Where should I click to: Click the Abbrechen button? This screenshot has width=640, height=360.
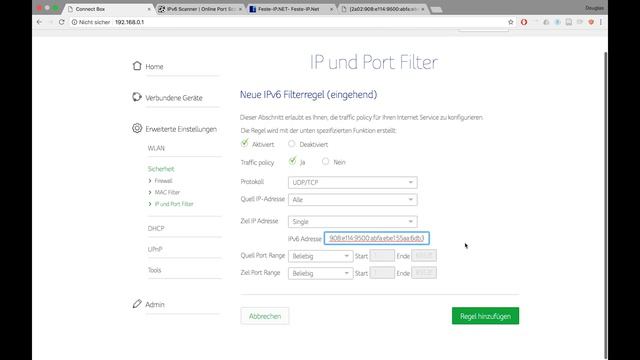265,316
